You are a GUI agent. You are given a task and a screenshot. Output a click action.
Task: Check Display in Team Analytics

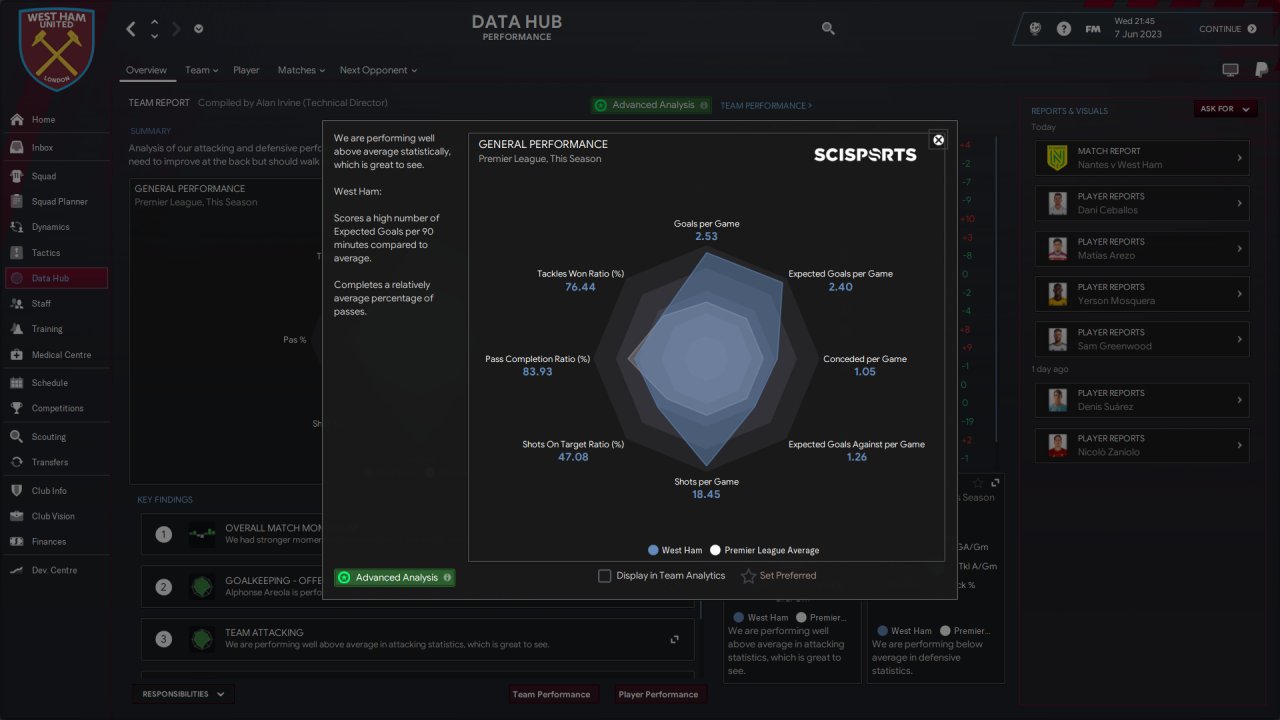tap(604, 576)
